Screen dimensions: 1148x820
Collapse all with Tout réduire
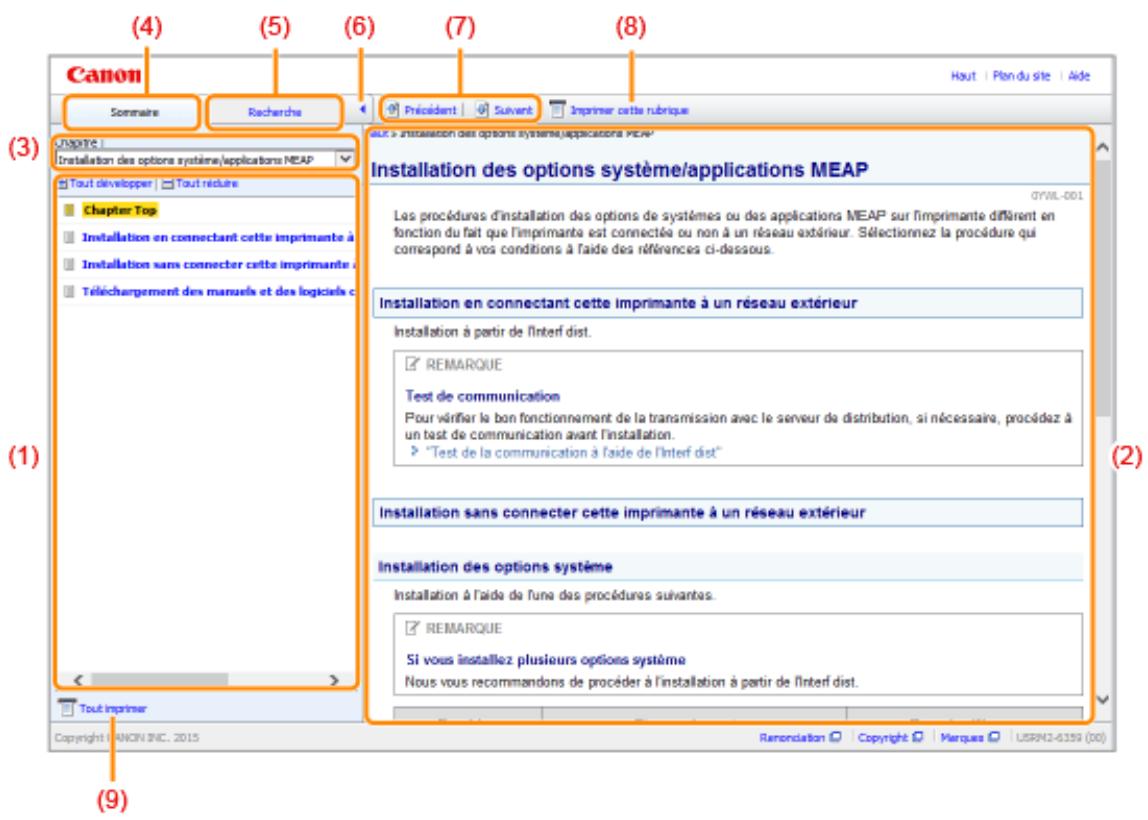pyautogui.click(x=207, y=183)
